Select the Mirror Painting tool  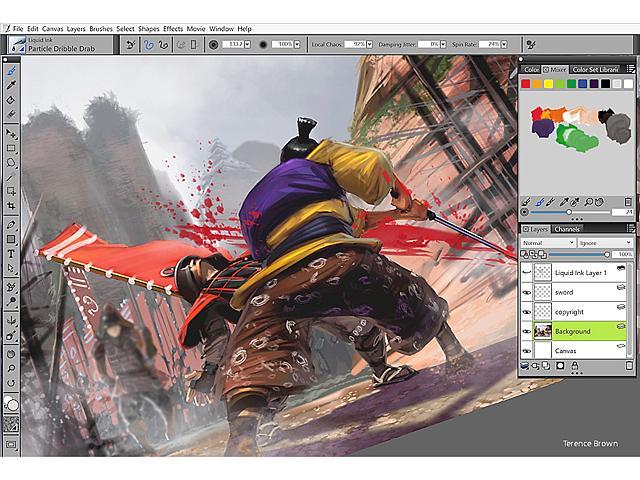pyautogui.click(x=11, y=321)
